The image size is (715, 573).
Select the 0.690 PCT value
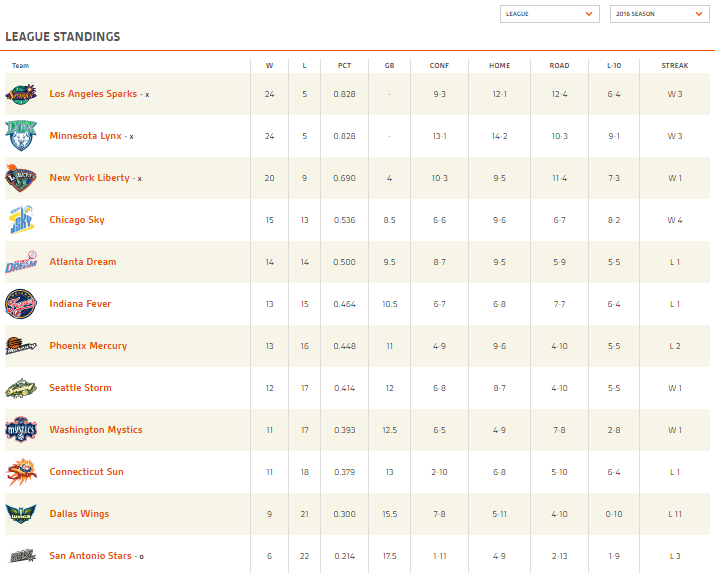point(344,178)
